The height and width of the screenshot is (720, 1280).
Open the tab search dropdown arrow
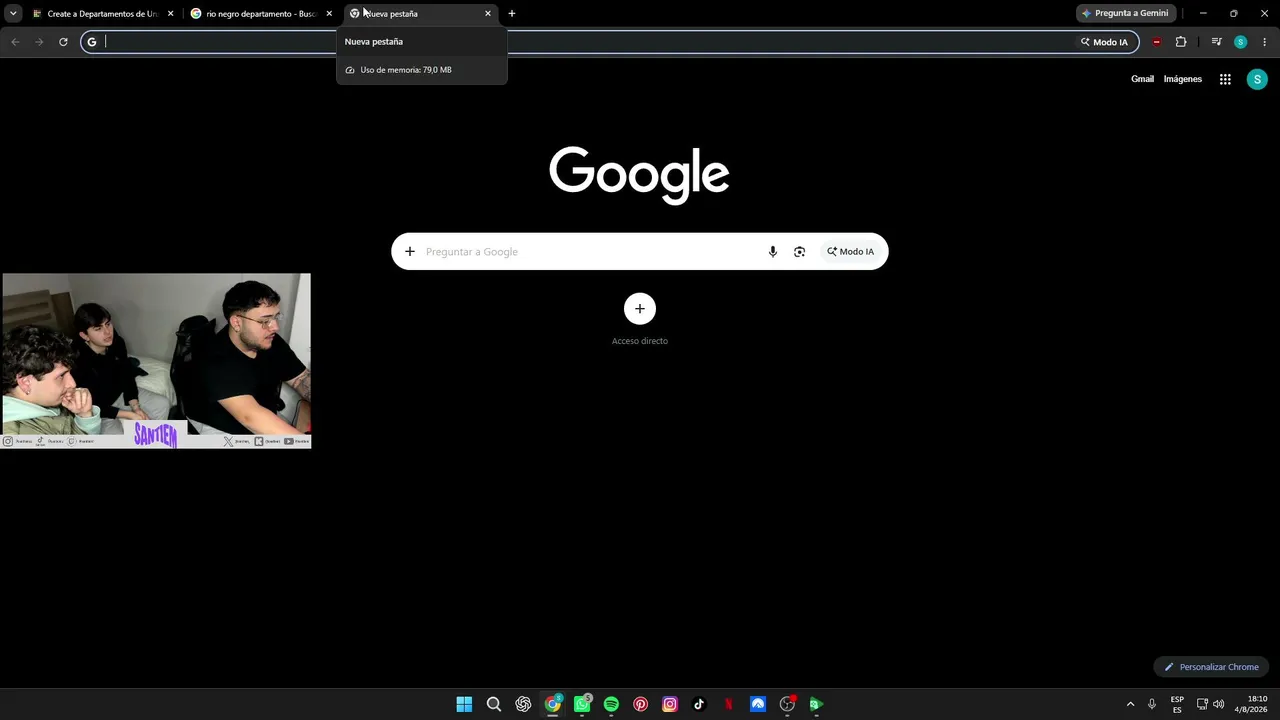point(13,13)
